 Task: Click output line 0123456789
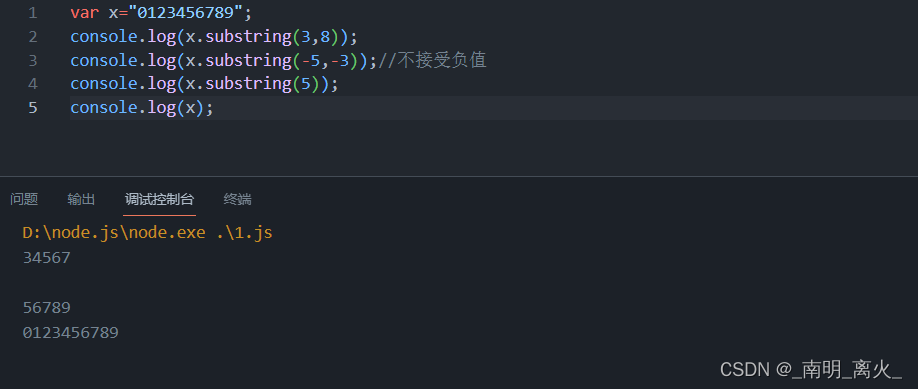tap(70, 333)
